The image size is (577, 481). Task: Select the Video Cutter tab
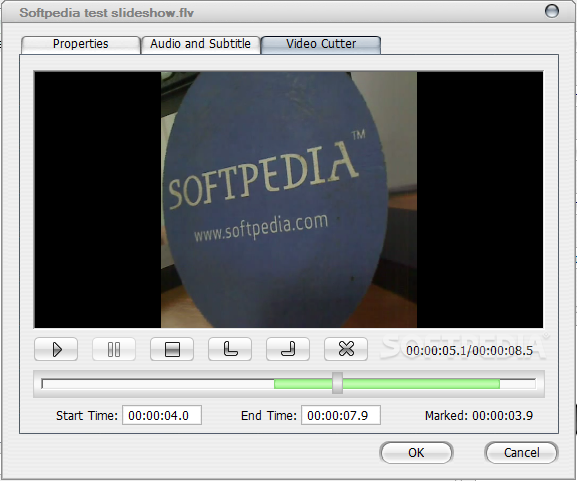(321, 44)
